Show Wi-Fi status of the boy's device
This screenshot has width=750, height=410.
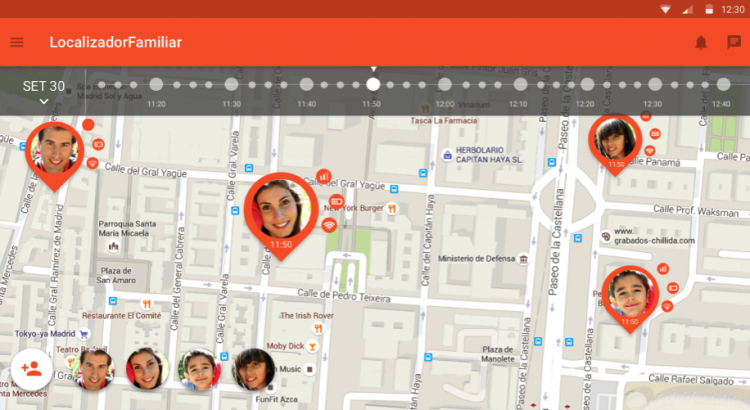(x=667, y=306)
